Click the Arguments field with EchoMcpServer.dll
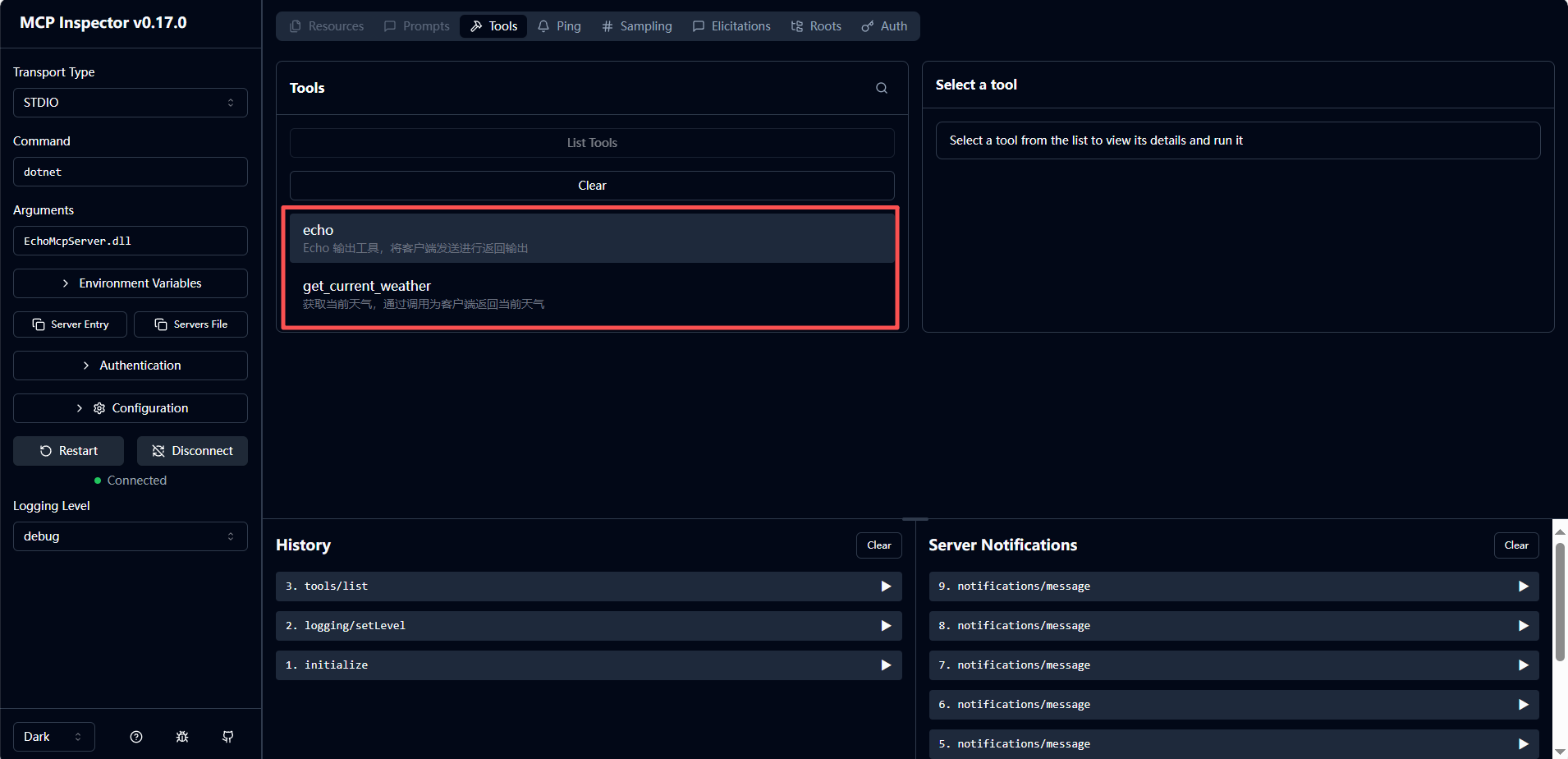 pyautogui.click(x=131, y=241)
